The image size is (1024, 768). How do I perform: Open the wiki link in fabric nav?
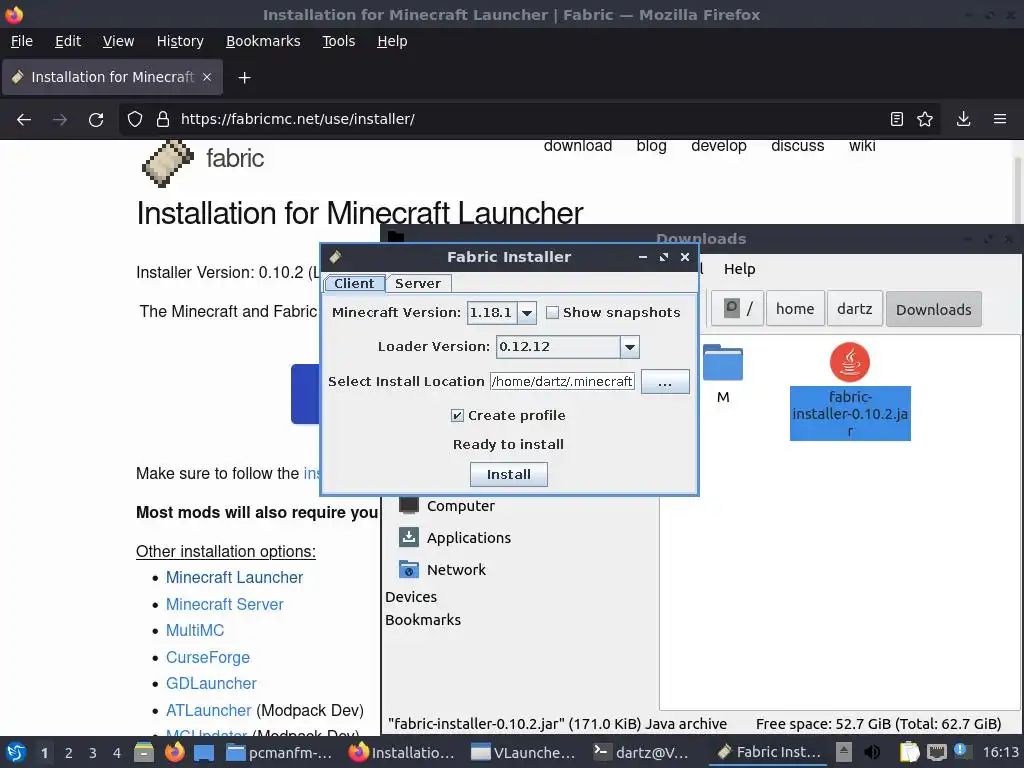coord(861,146)
